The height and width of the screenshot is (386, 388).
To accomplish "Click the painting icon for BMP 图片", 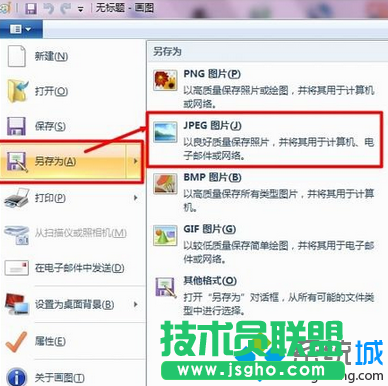I will pyautogui.click(x=165, y=183).
